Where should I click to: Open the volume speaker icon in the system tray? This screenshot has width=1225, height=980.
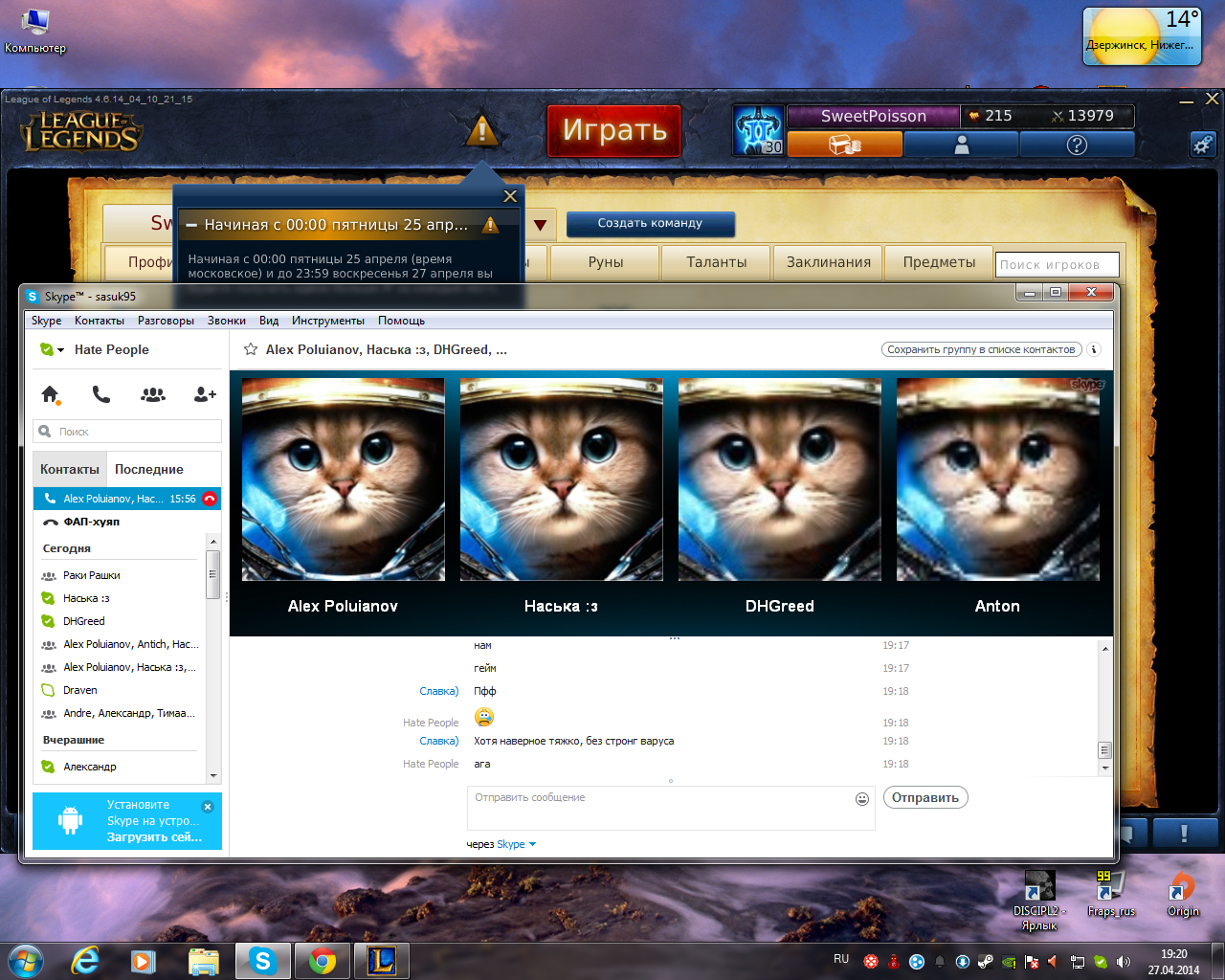(1124, 961)
